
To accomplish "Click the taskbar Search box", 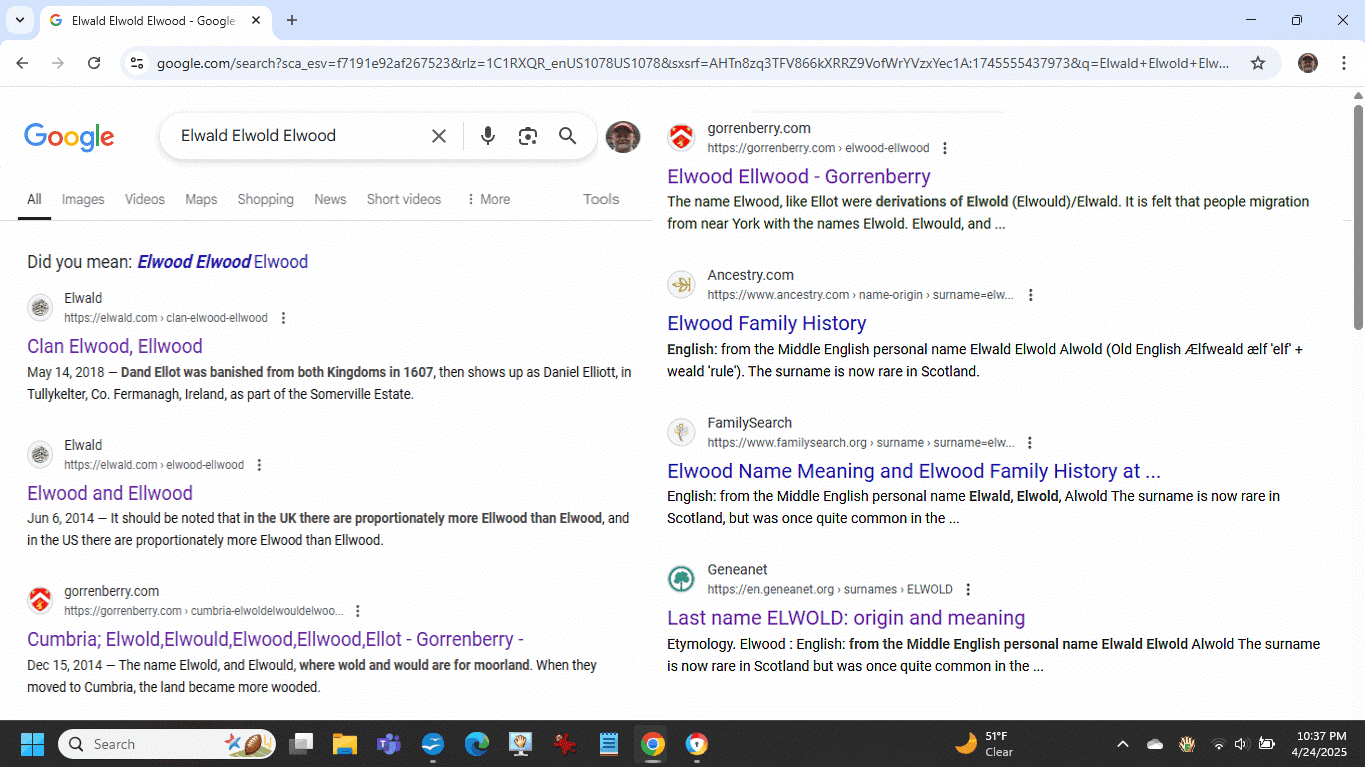I will pyautogui.click(x=166, y=744).
